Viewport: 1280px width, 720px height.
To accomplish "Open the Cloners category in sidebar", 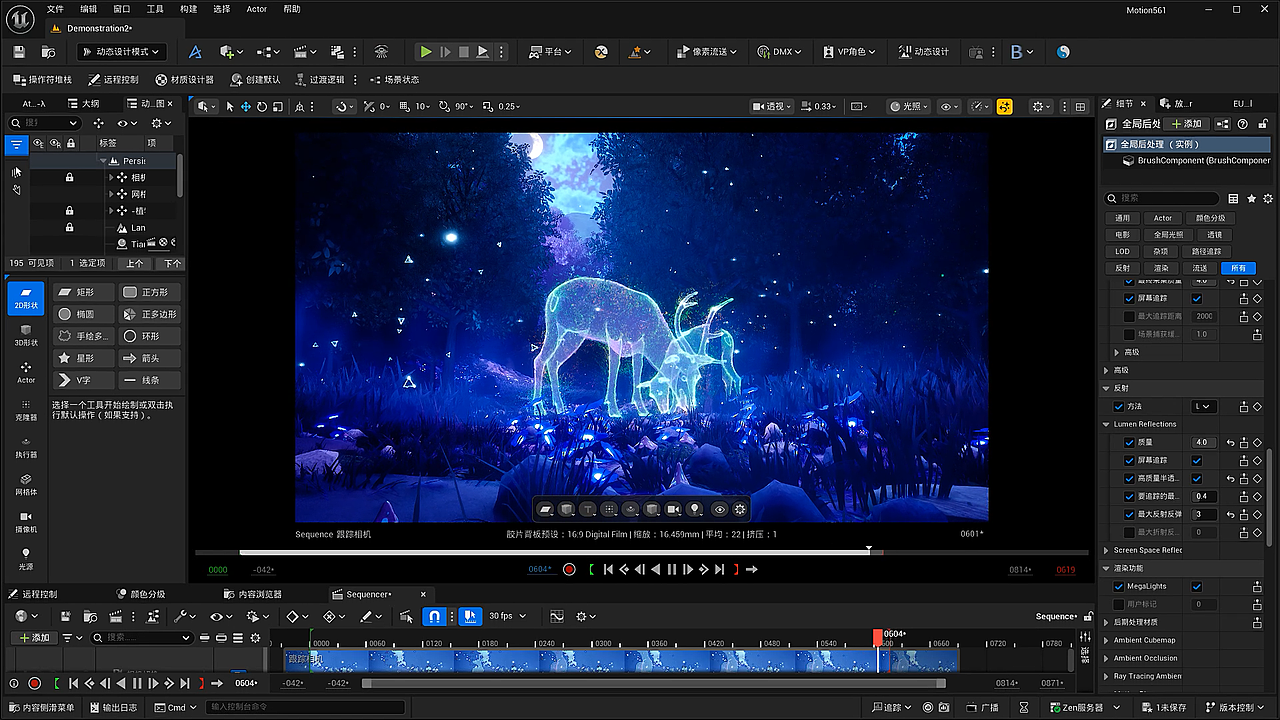I will (x=26, y=409).
